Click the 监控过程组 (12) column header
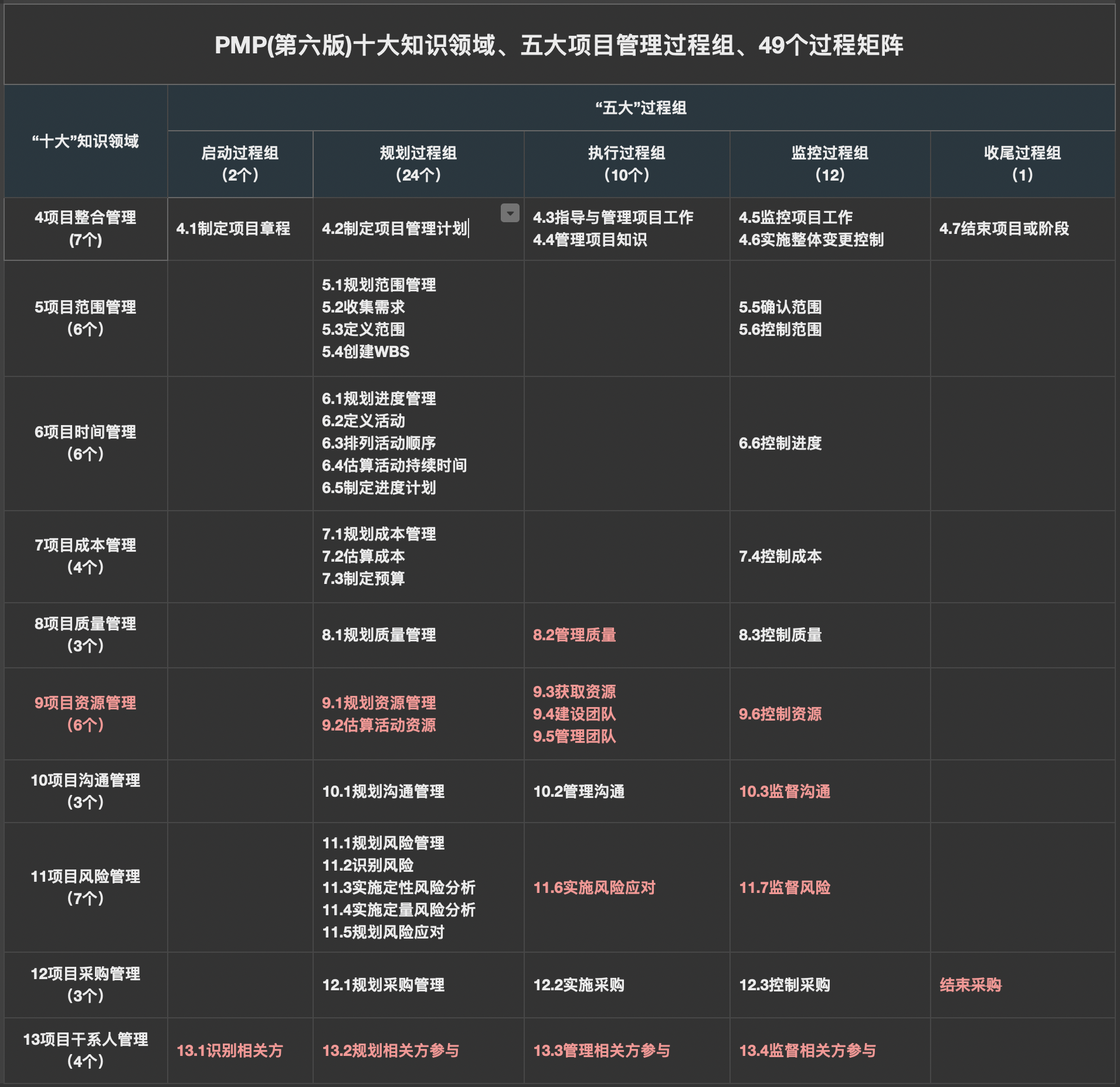This screenshot has height=1087, width=1120. (830, 164)
